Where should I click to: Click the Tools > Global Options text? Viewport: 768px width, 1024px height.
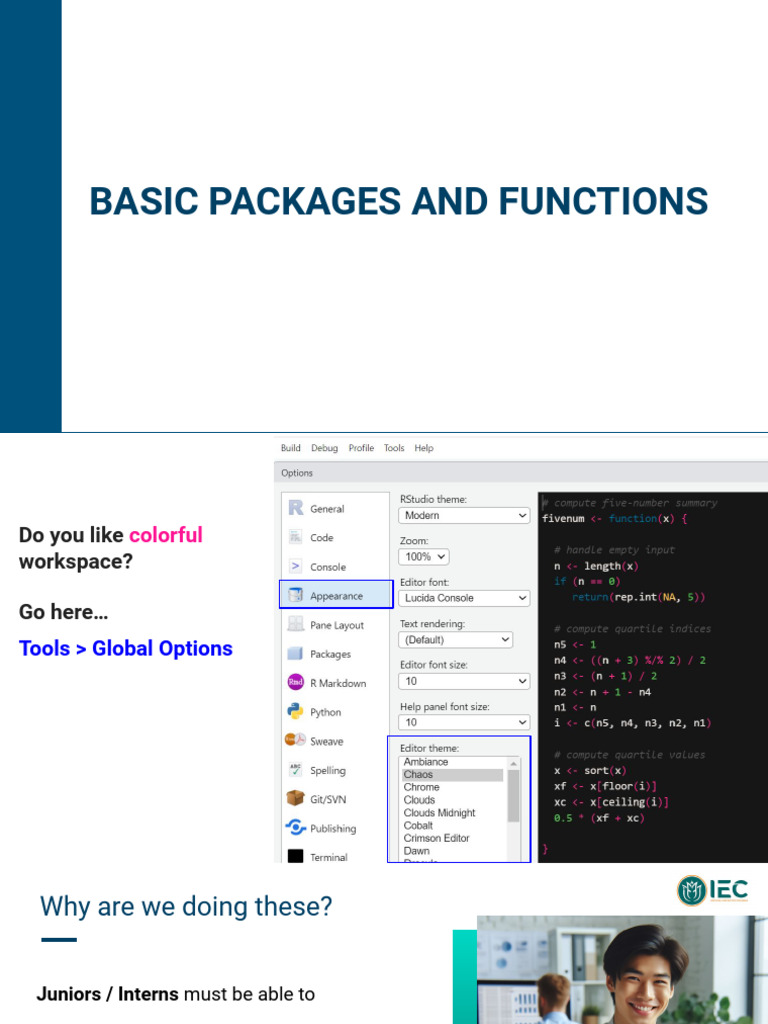point(126,648)
